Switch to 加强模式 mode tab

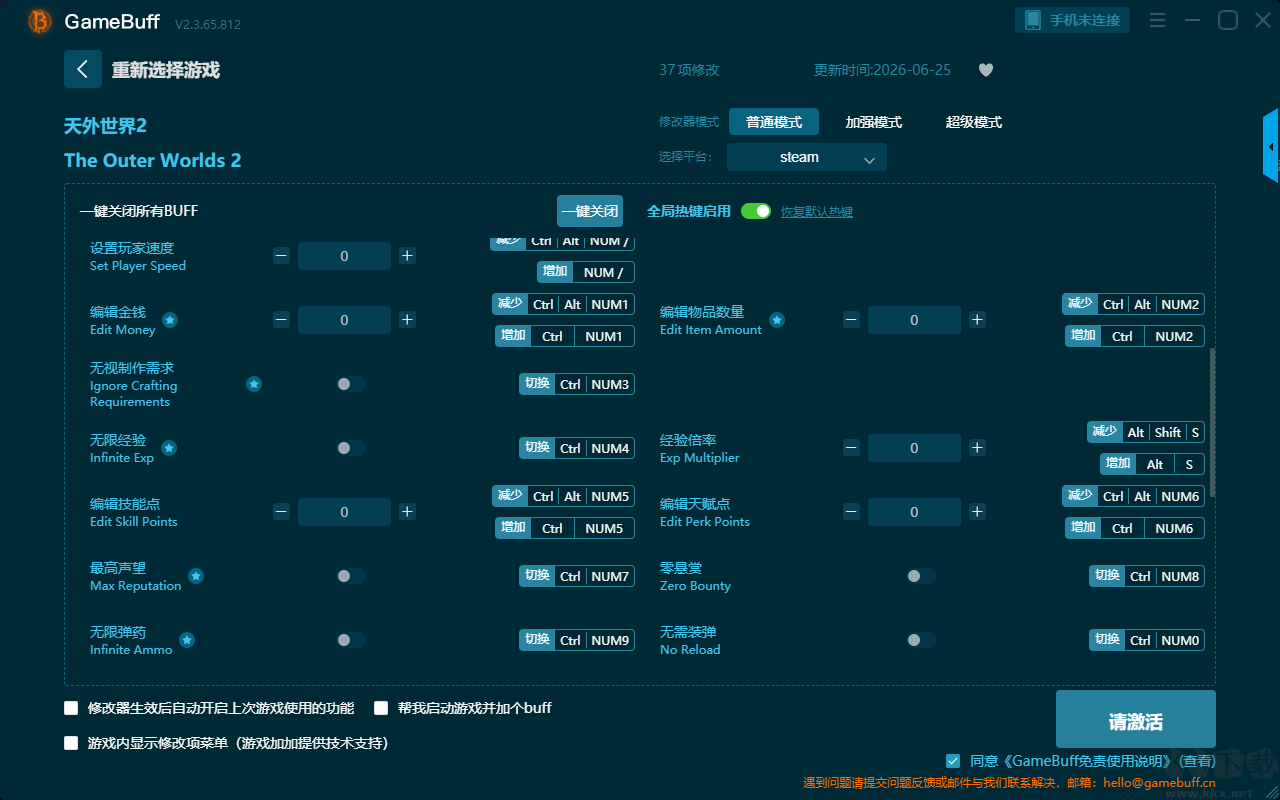(874, 122)
